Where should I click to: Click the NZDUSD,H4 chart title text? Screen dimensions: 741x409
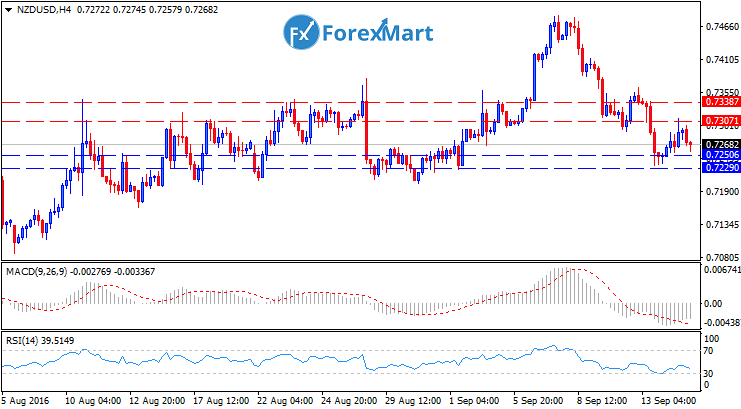[44, 9]
